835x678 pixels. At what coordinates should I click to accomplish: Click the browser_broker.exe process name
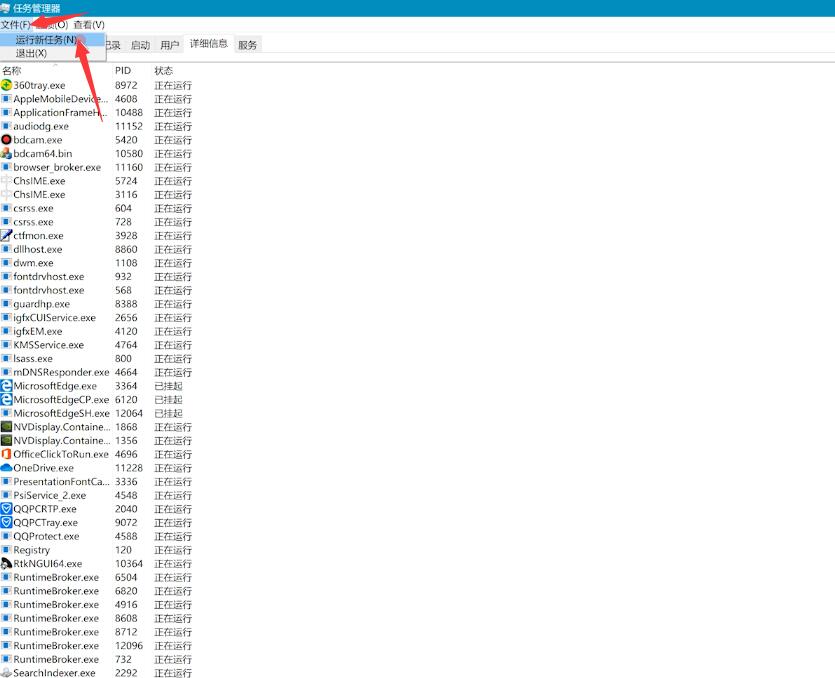pos(57,167)
